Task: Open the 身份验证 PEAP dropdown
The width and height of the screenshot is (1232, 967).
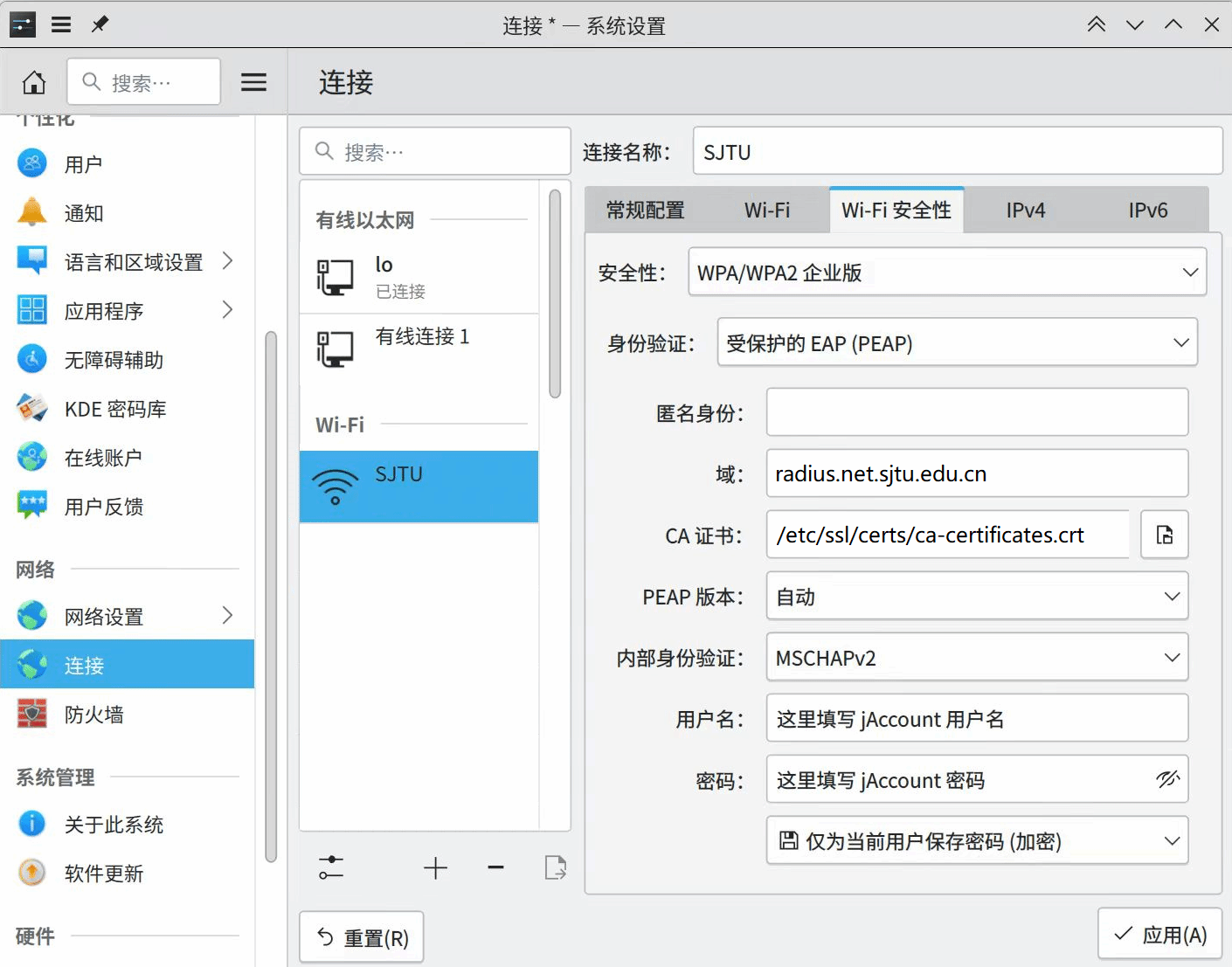Action: click(957, 342)
